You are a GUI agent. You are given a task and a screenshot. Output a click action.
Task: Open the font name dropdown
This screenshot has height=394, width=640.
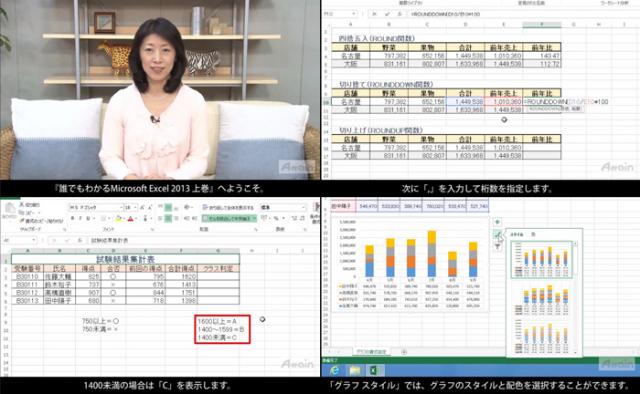pos(121,207)
